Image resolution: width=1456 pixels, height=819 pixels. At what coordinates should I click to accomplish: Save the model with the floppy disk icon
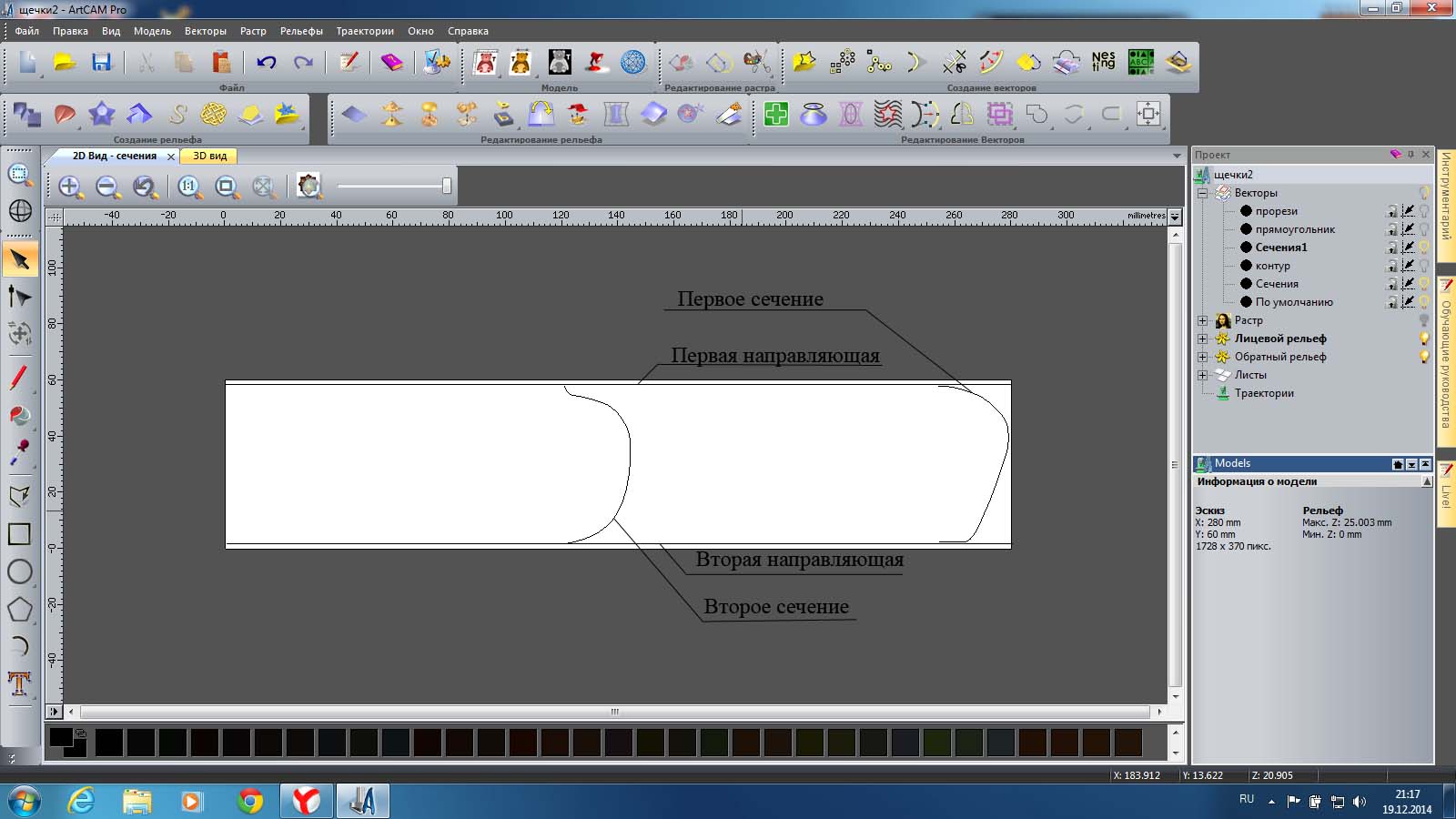[x=101, y=62]
